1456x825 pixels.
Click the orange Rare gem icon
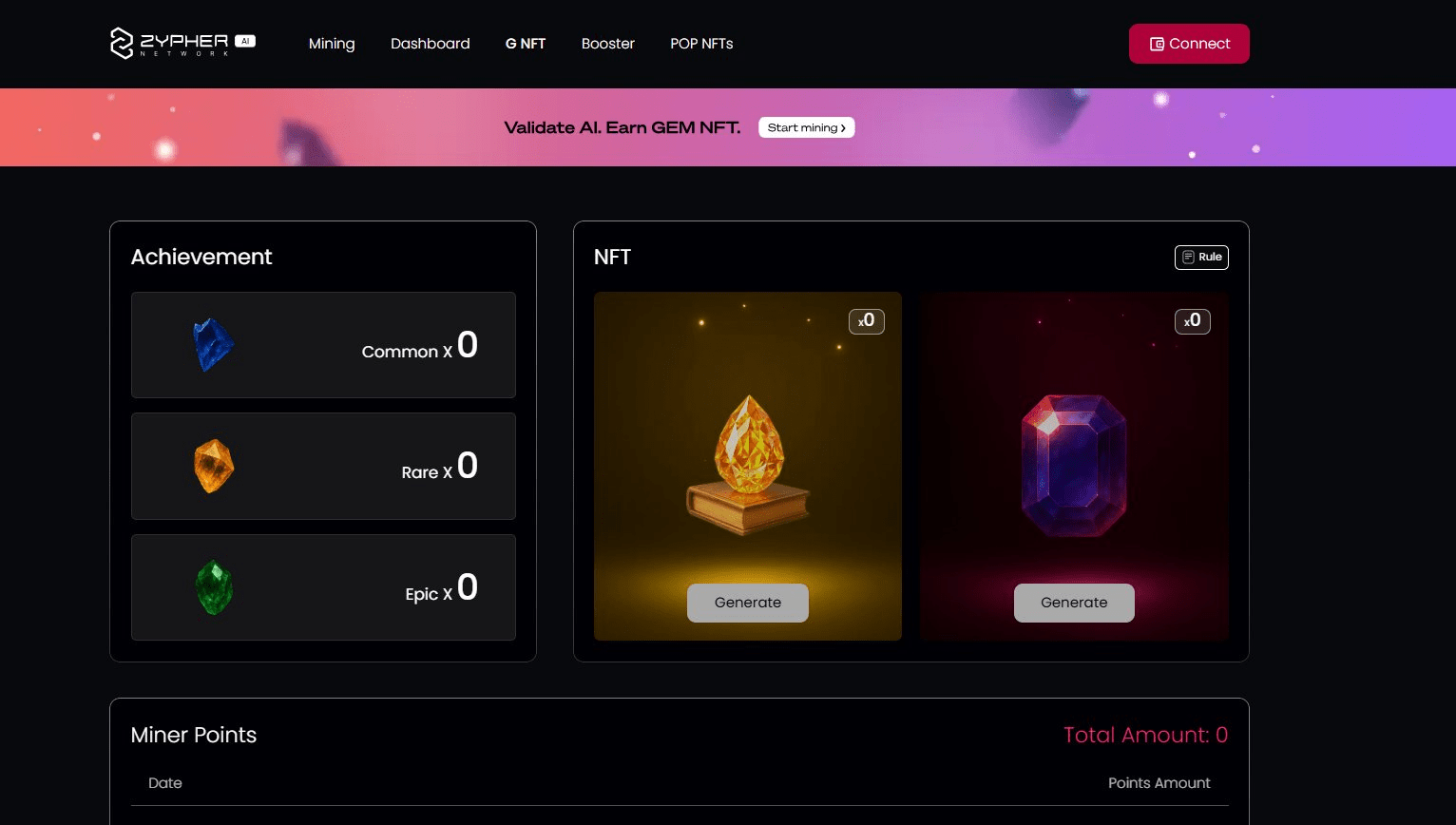coord(214,466)
